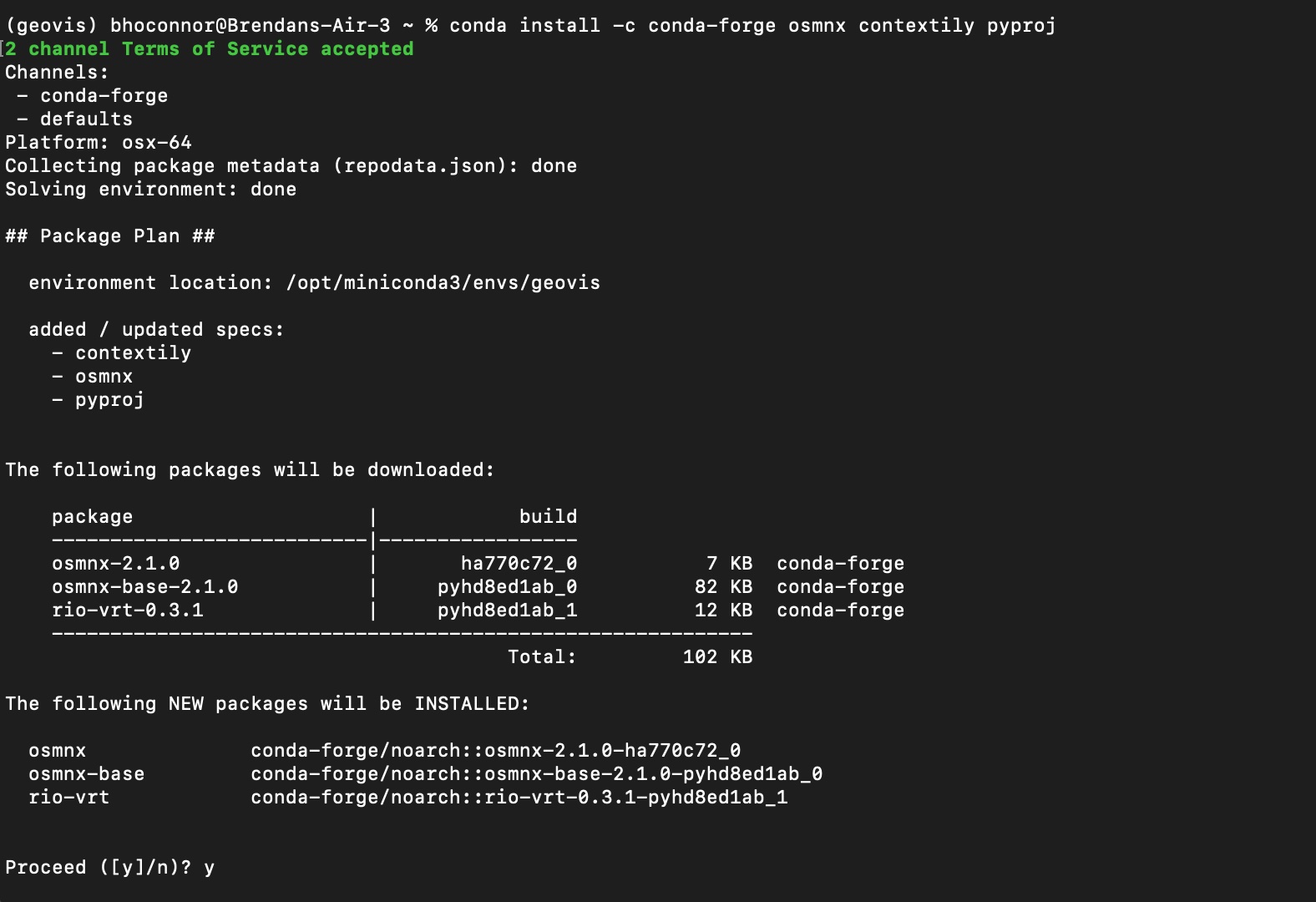Click the Solving environment: done line
Screen dimensions: 1316x902
[150, 190]
